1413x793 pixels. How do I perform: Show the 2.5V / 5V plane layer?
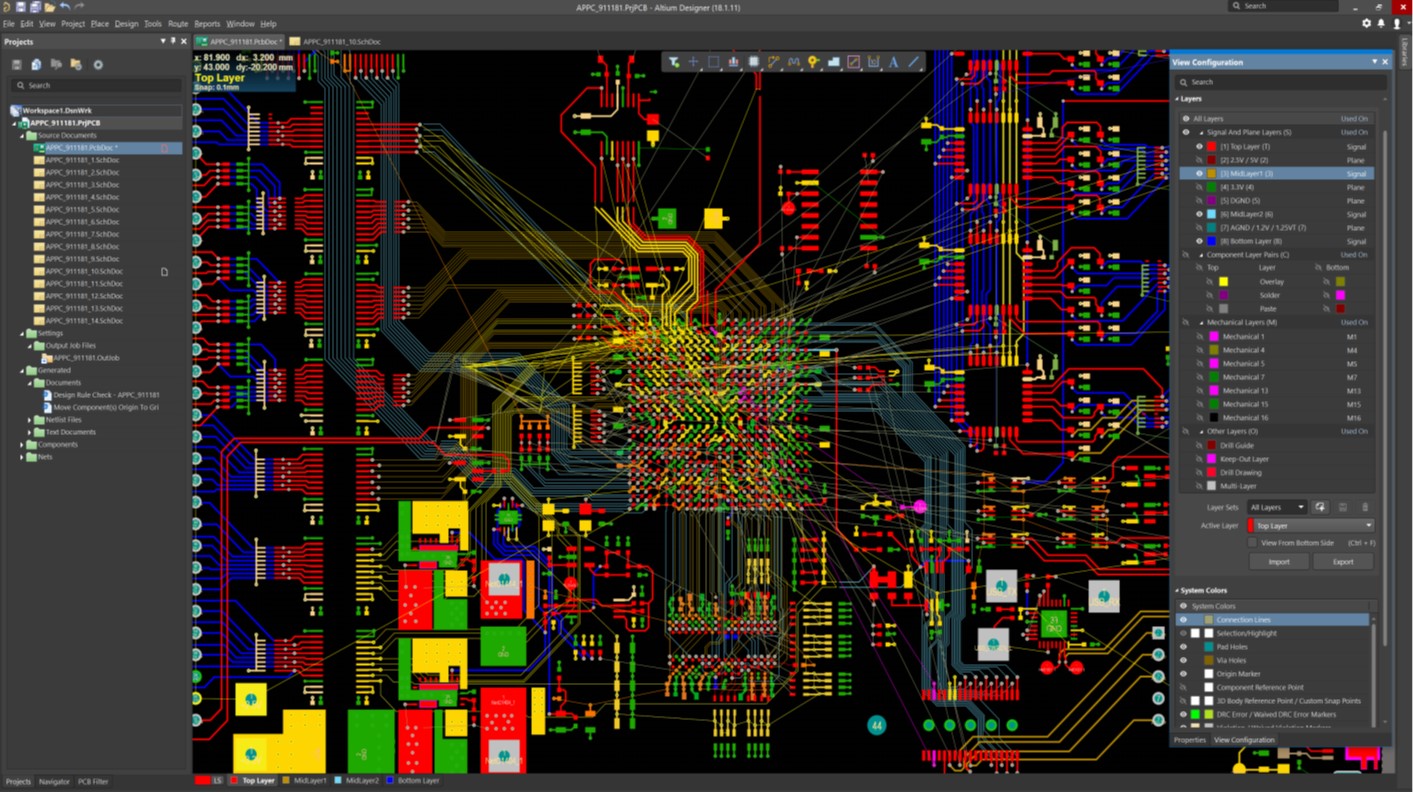(1199, 160)
